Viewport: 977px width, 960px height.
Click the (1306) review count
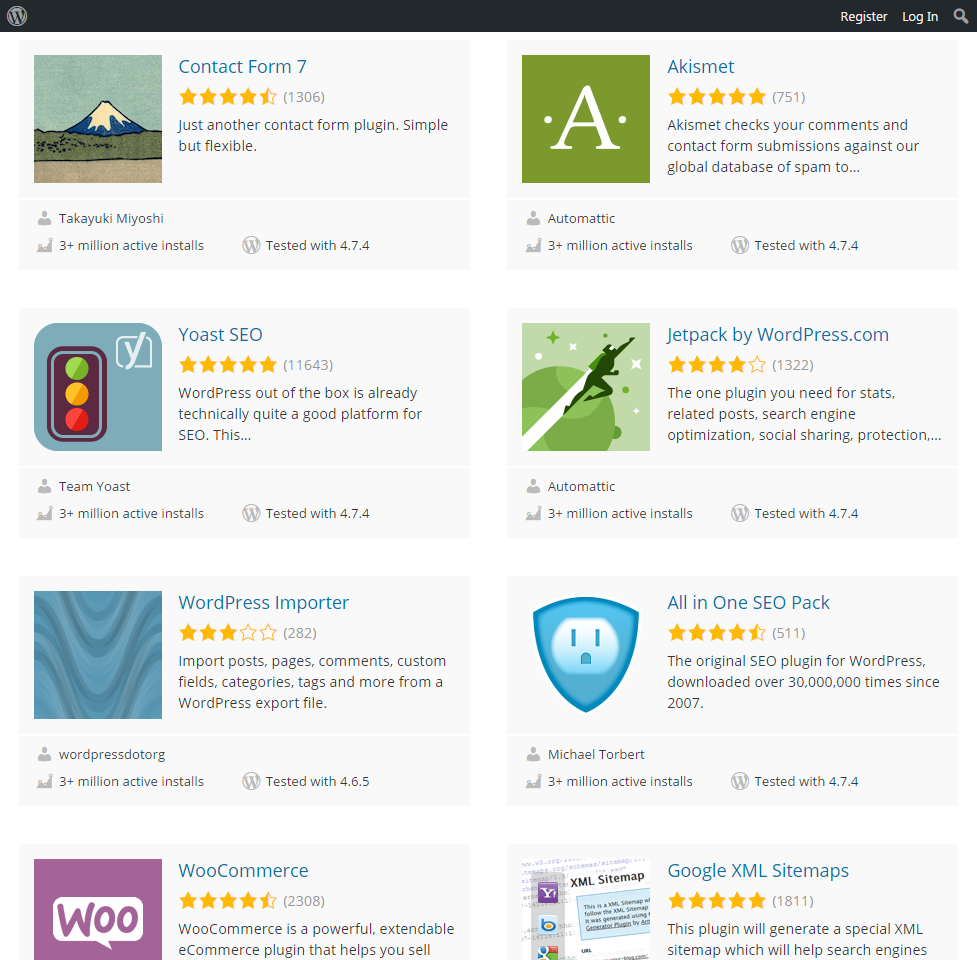[x=304, y=97]
